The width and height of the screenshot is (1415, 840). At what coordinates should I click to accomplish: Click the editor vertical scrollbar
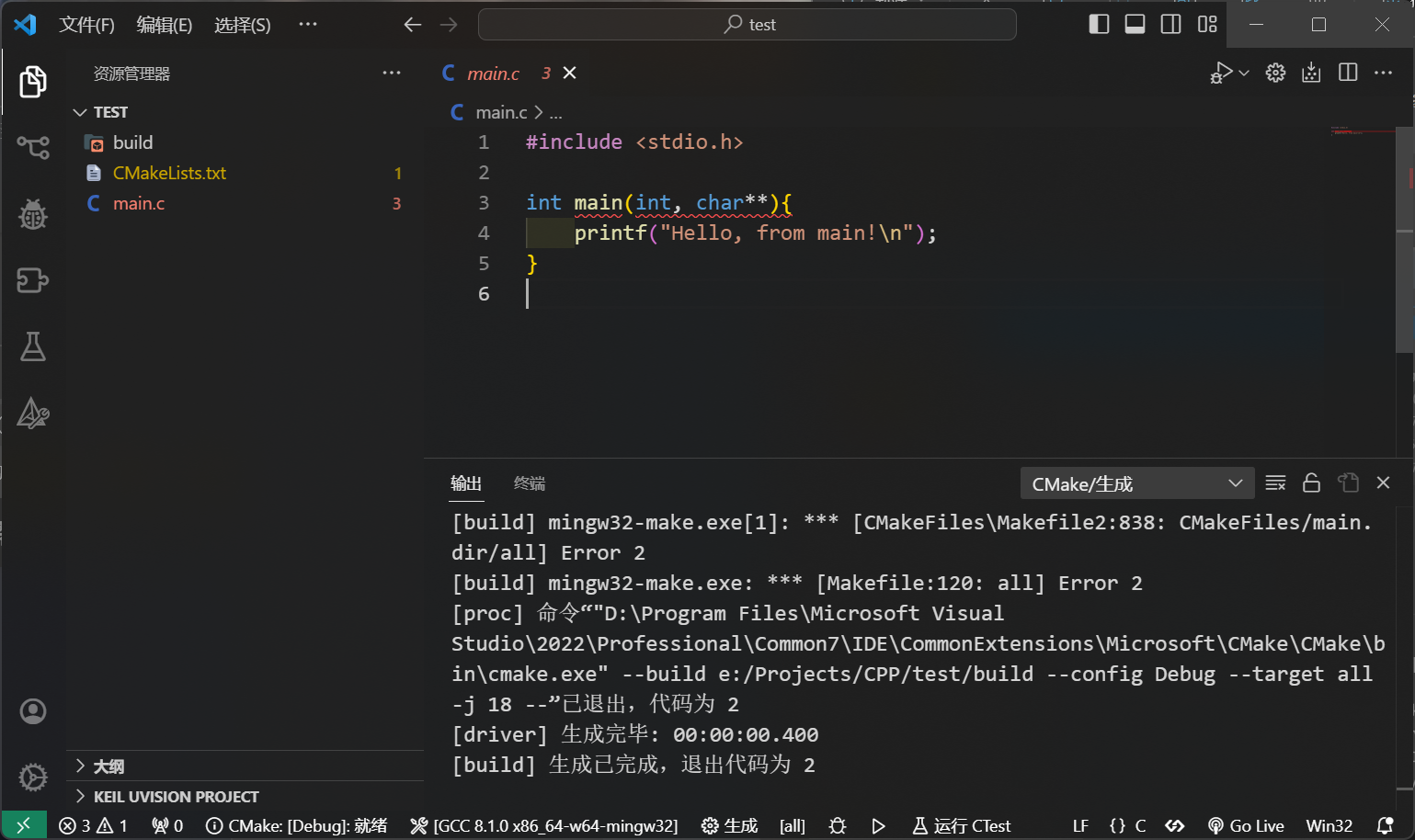pos(1404,239)
